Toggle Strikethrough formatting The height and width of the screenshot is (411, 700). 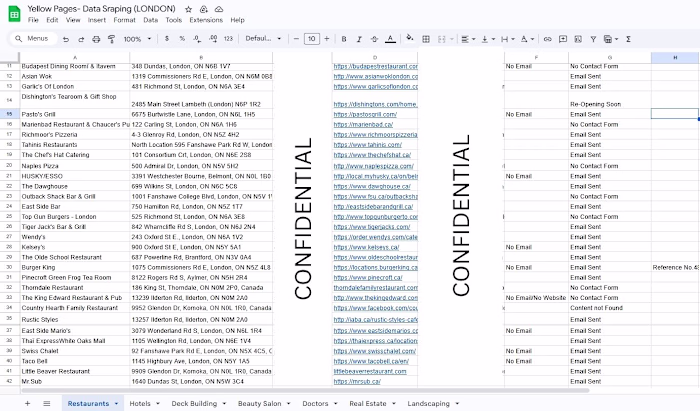pyautogui.click(x=374, y=39)
